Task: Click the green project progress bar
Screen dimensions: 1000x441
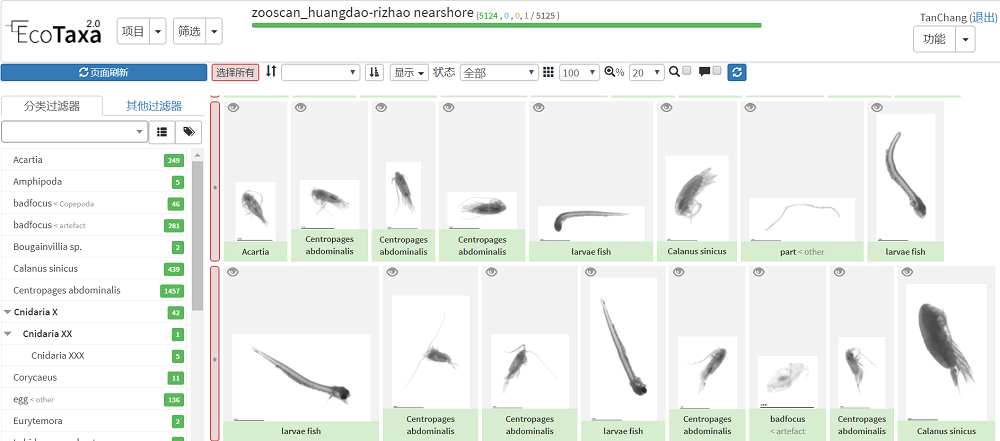Action: tap(506, 25)
